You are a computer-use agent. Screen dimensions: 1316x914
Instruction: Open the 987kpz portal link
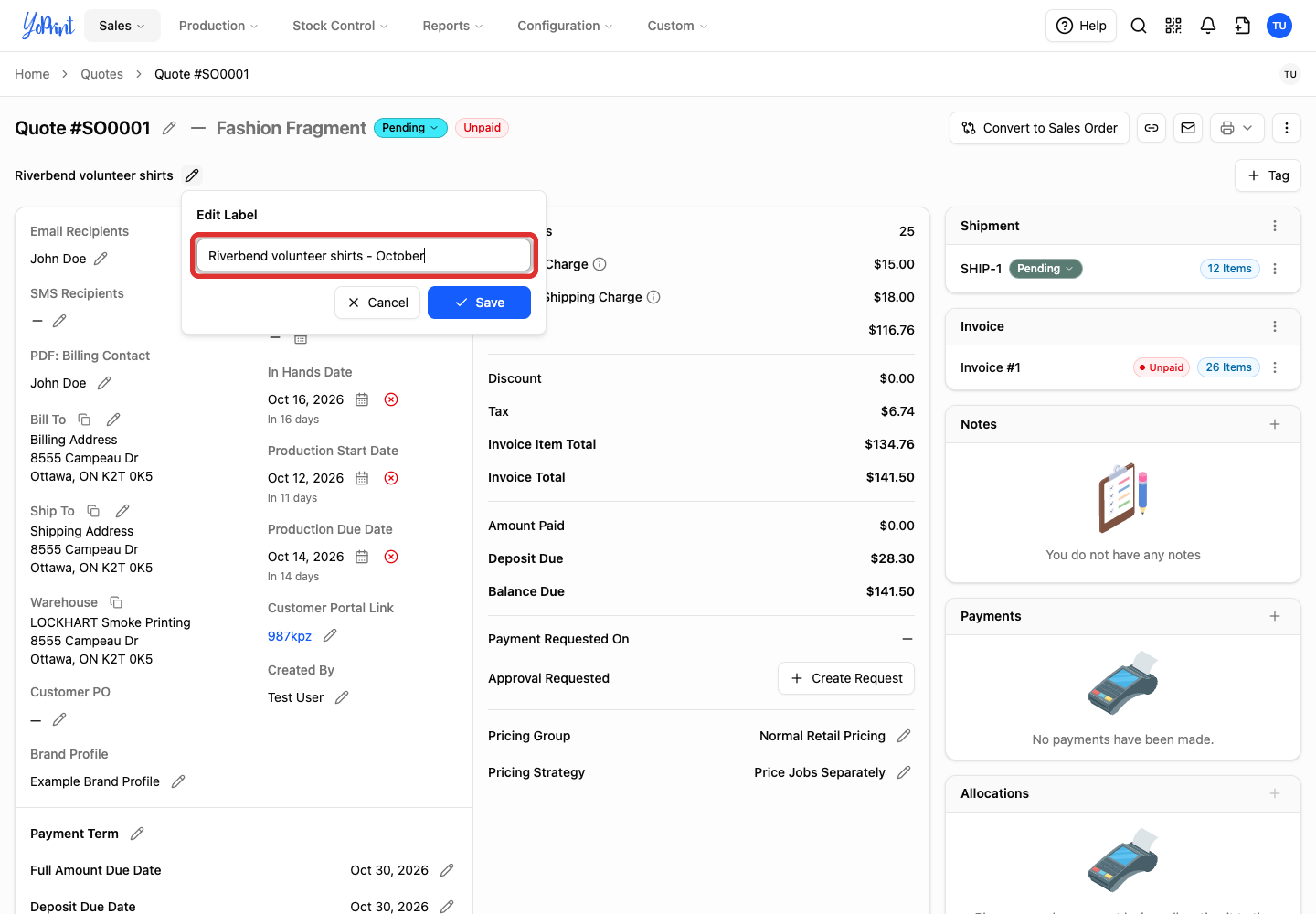pos(290,636)
